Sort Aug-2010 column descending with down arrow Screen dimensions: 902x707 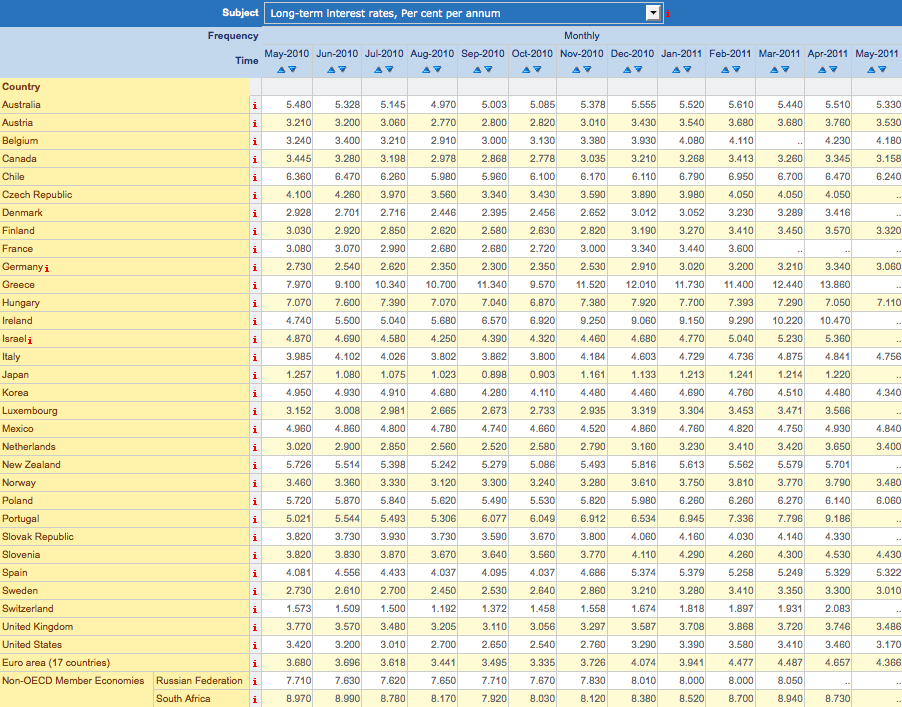438,69
